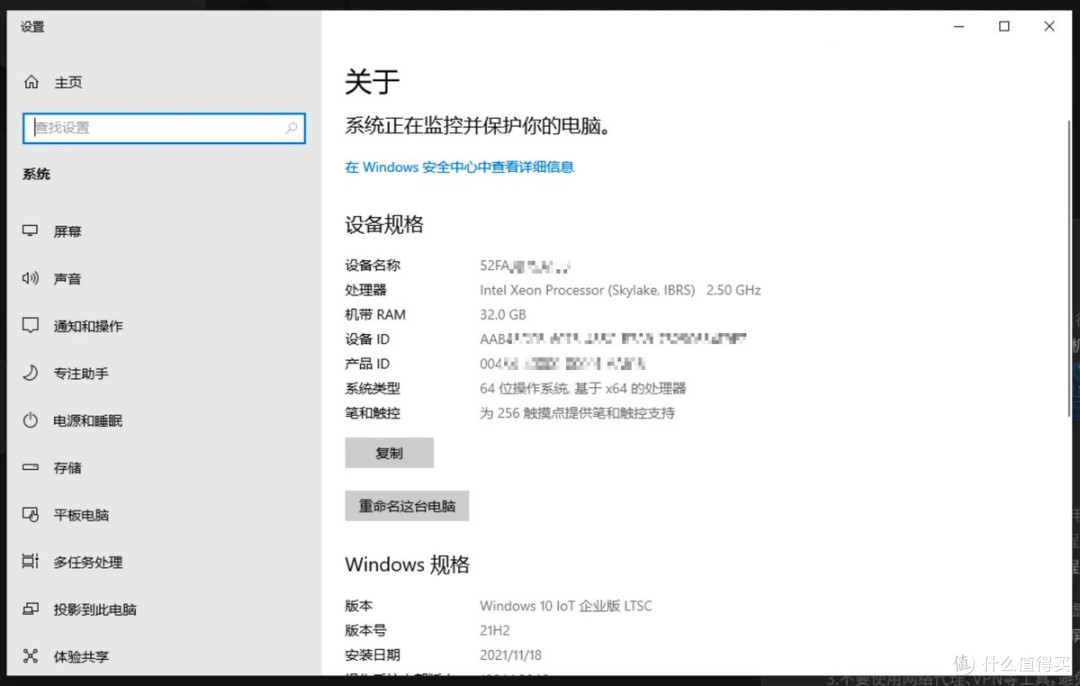
Task: Click the Intel Xeon Processor value
Action: coord(620,290)
